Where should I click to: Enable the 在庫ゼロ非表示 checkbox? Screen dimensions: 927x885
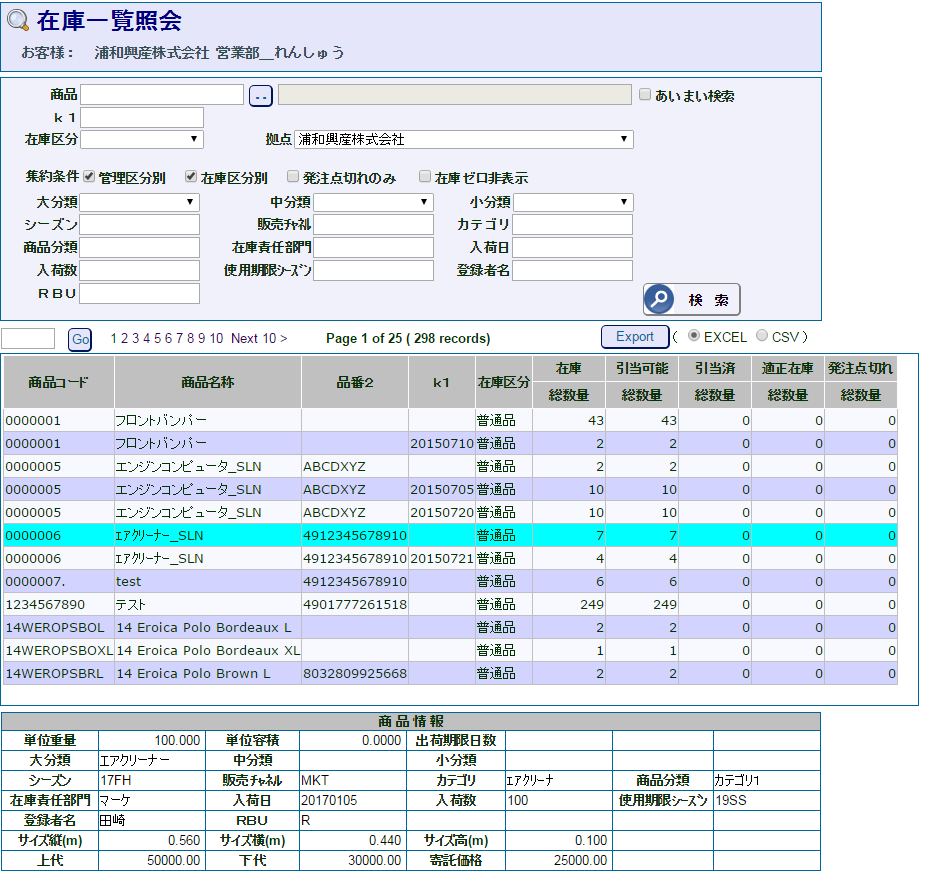point(425,176)
